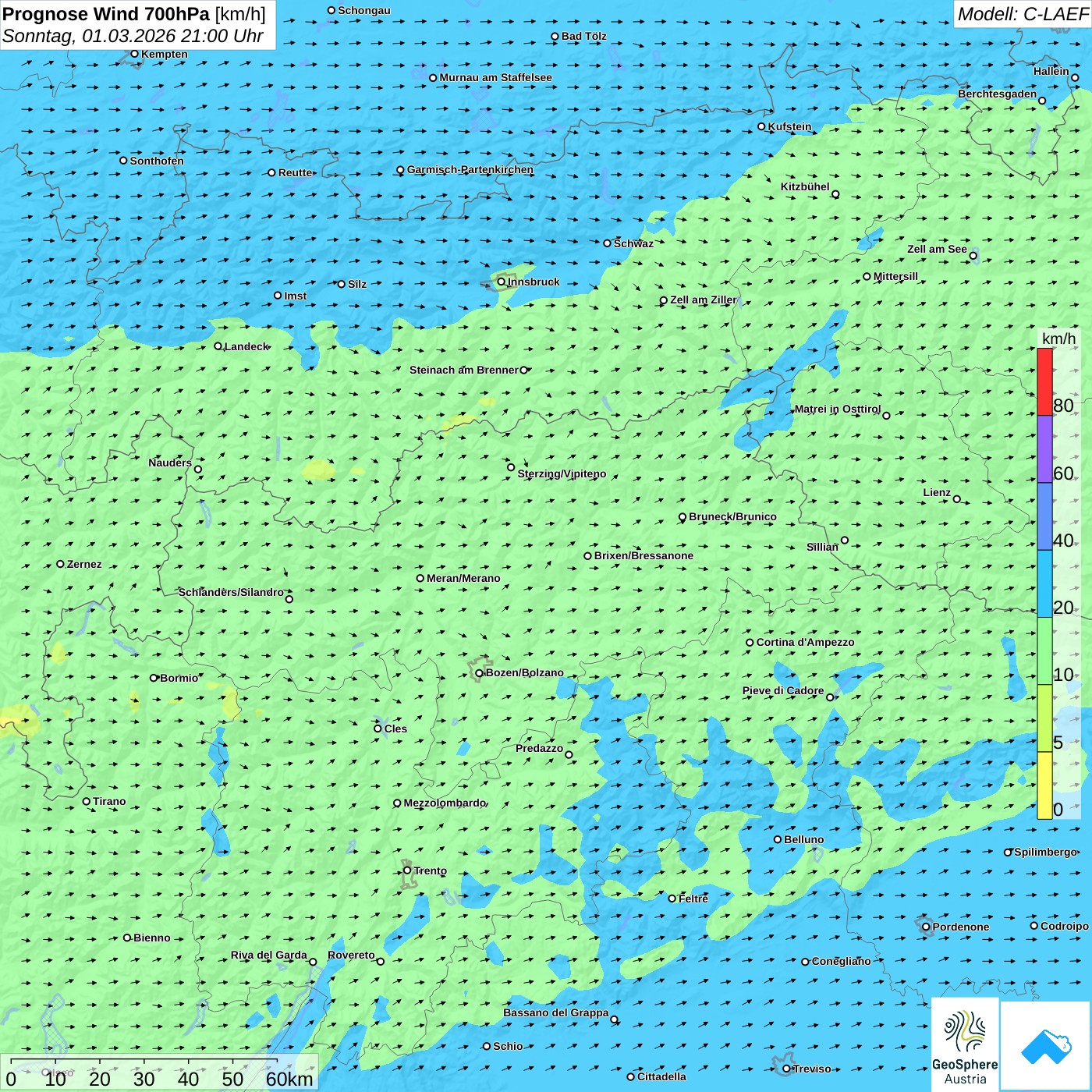Click the 'Zell am See' label
Image resolution: width=1092 pixels, height=1092 pixels.
pos(937,249)
